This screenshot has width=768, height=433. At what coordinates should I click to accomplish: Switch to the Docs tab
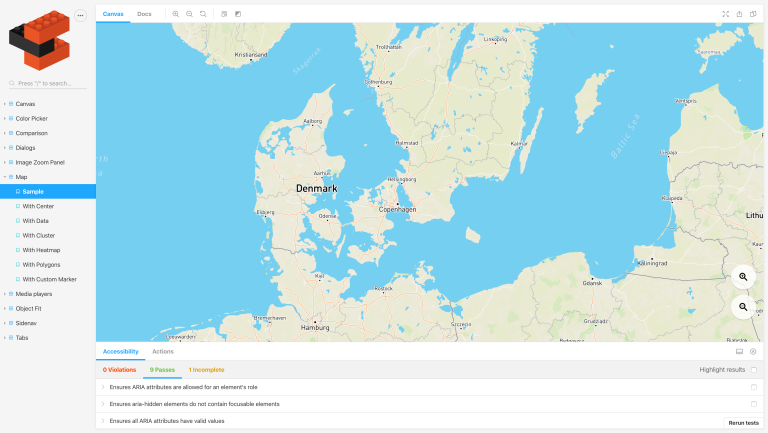144,14
